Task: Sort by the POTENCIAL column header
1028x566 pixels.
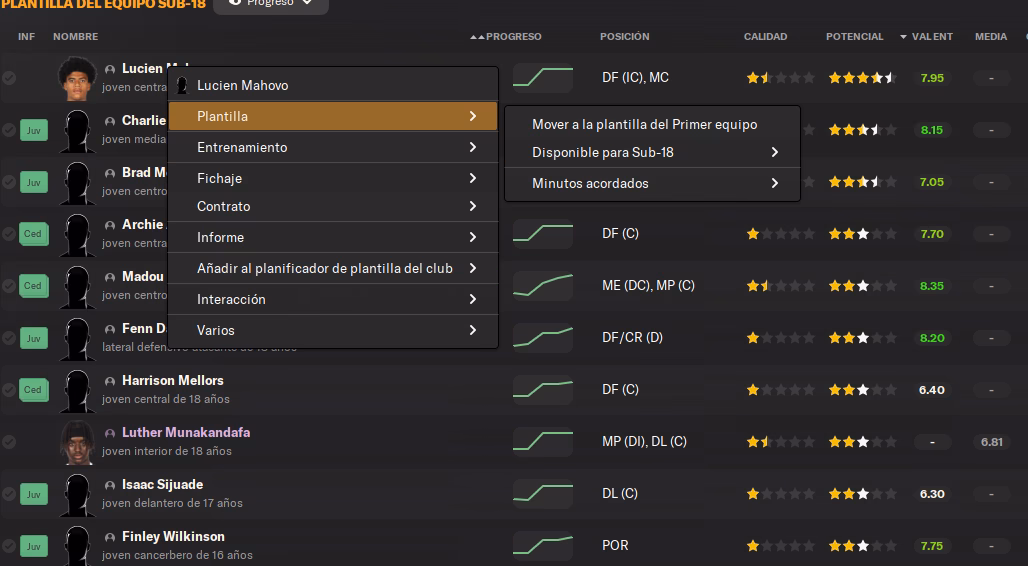Action: 854,37
